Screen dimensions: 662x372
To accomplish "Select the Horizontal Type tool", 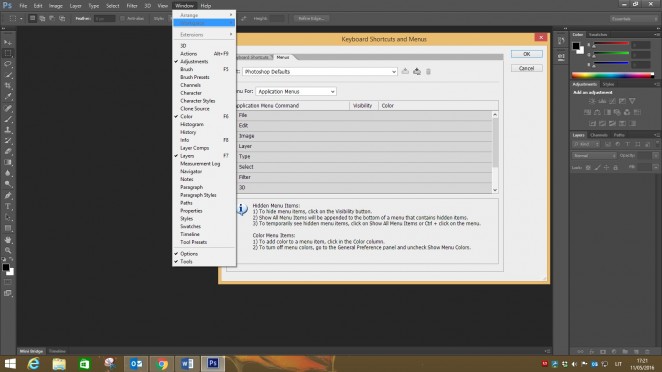I will 8,206.
